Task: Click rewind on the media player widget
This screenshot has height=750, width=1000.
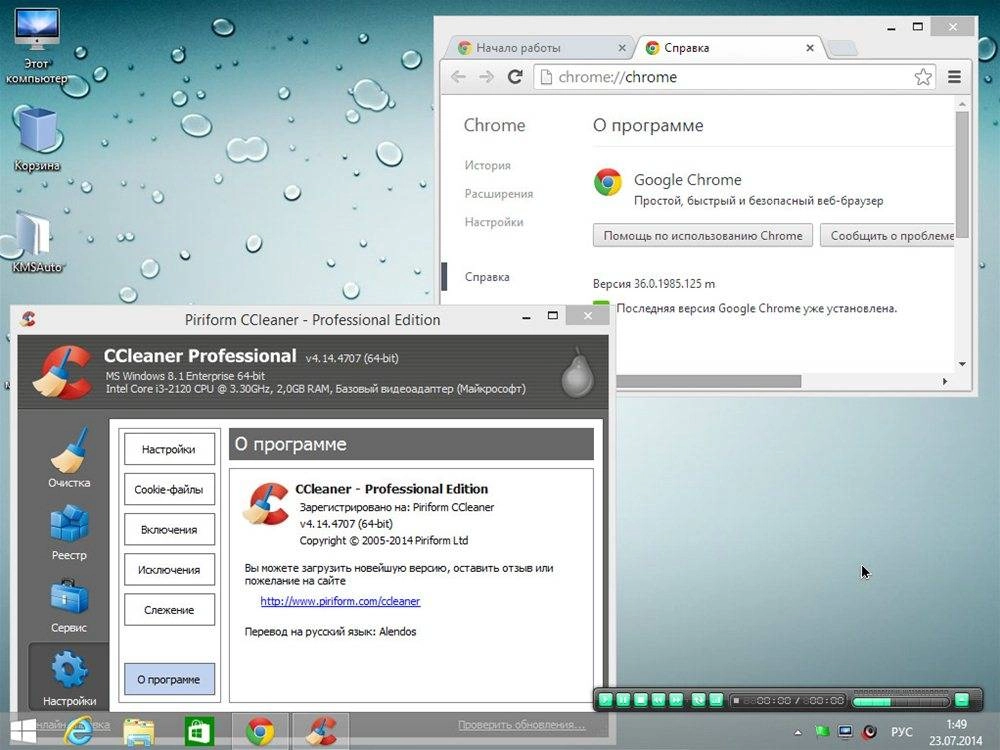Action: [x=659, y=700]
